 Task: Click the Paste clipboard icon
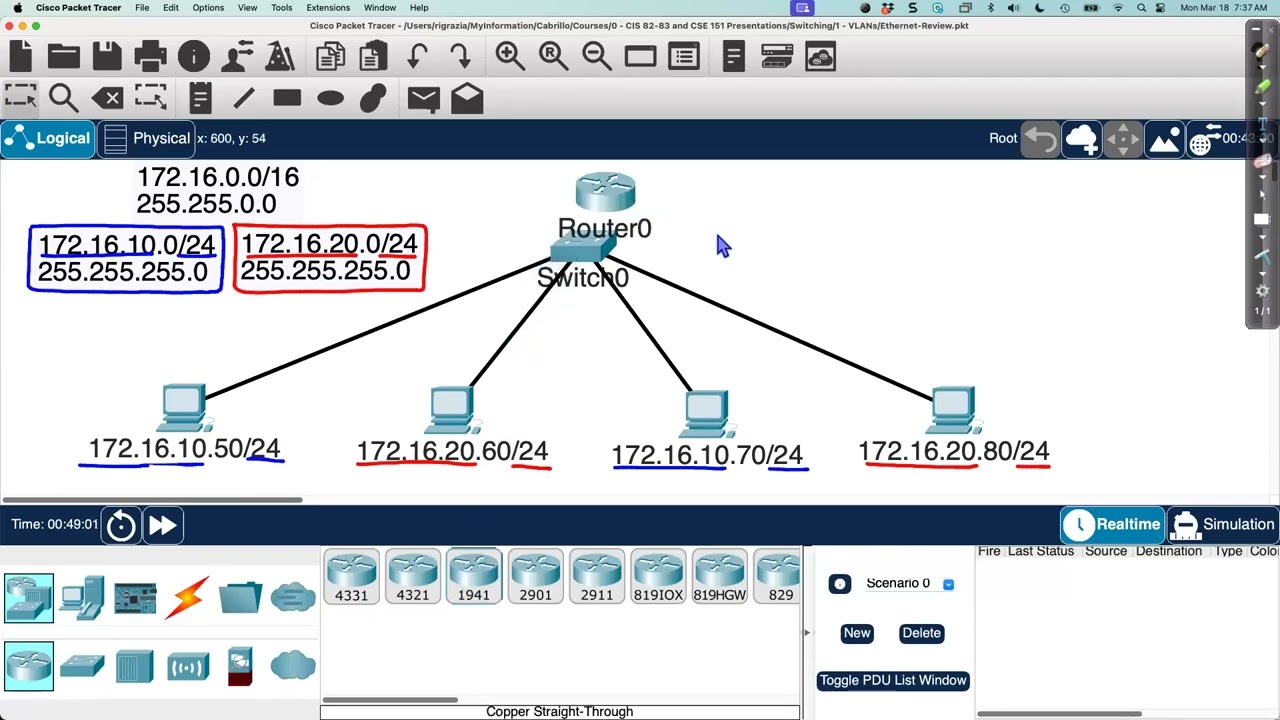pyautogui.click(x=373, y=57)
